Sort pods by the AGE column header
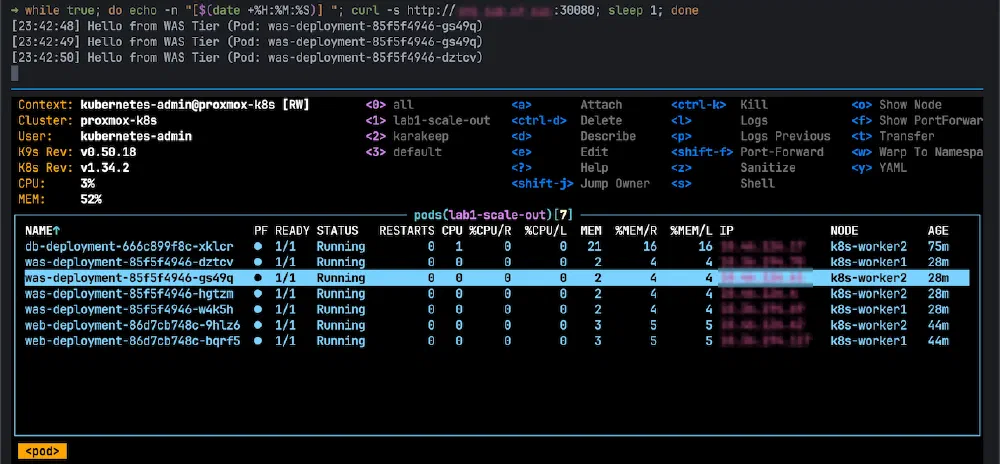Viewport: 1000px width, 464px height. pos(938,230)
